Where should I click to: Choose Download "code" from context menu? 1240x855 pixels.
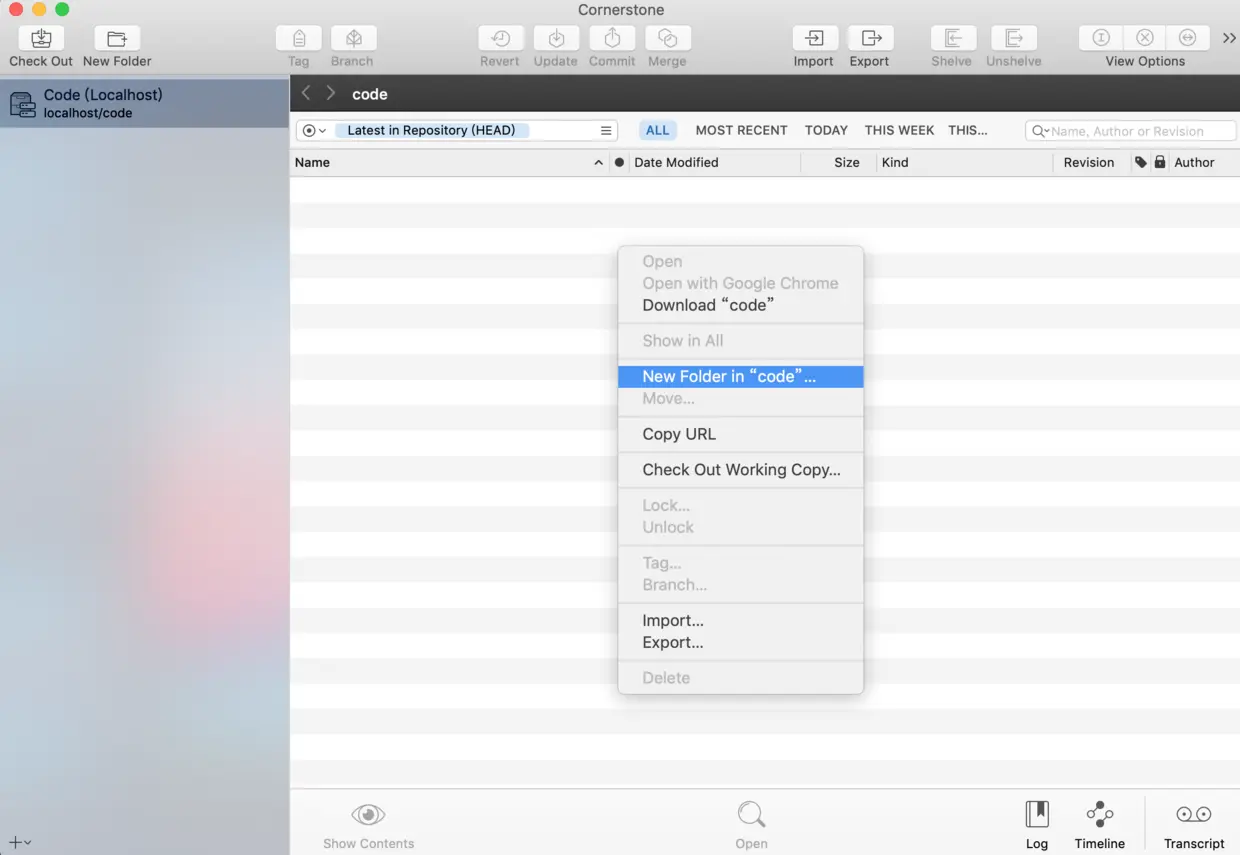pyautogui.click(x=740, y=305)
